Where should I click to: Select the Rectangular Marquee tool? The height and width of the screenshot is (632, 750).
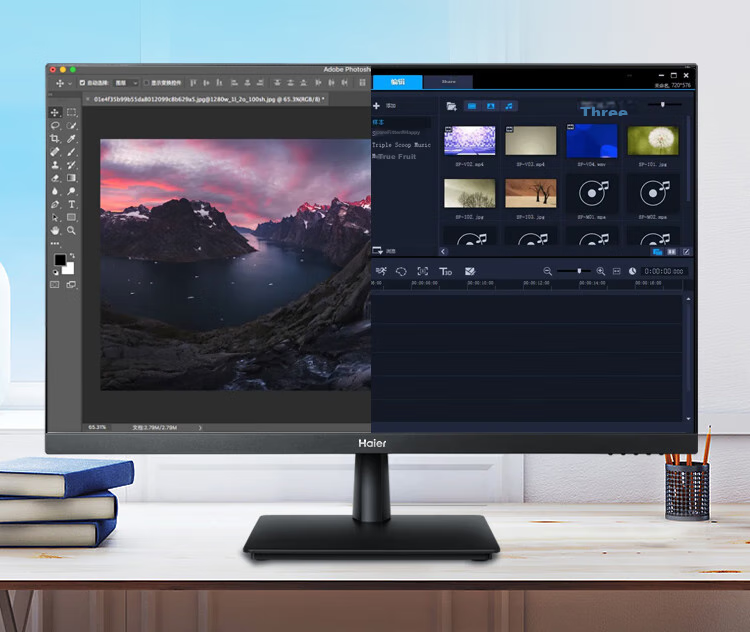coord(71,112)
